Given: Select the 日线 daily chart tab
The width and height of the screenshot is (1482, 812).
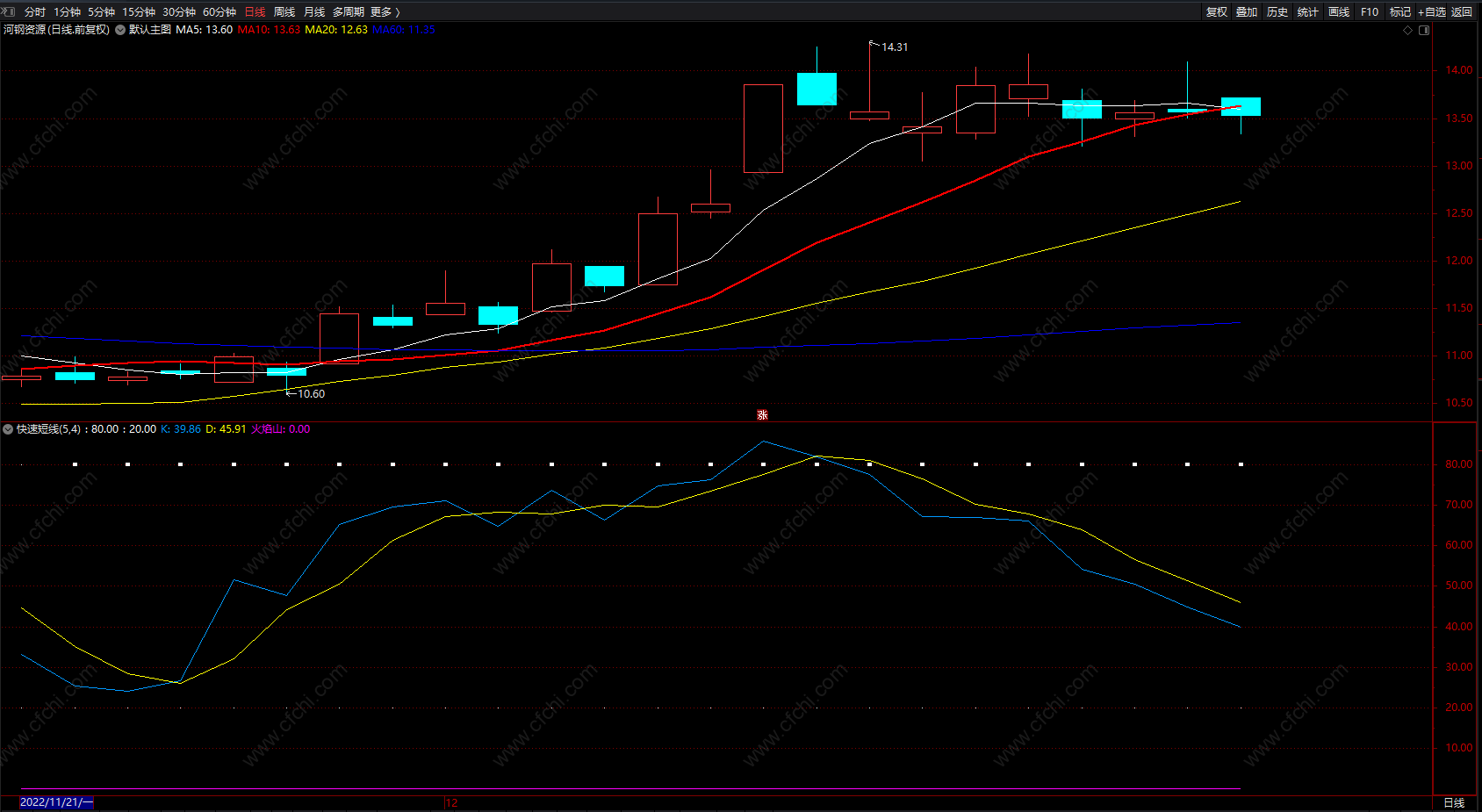Looking at the screenshot, I should click(255, 12).
